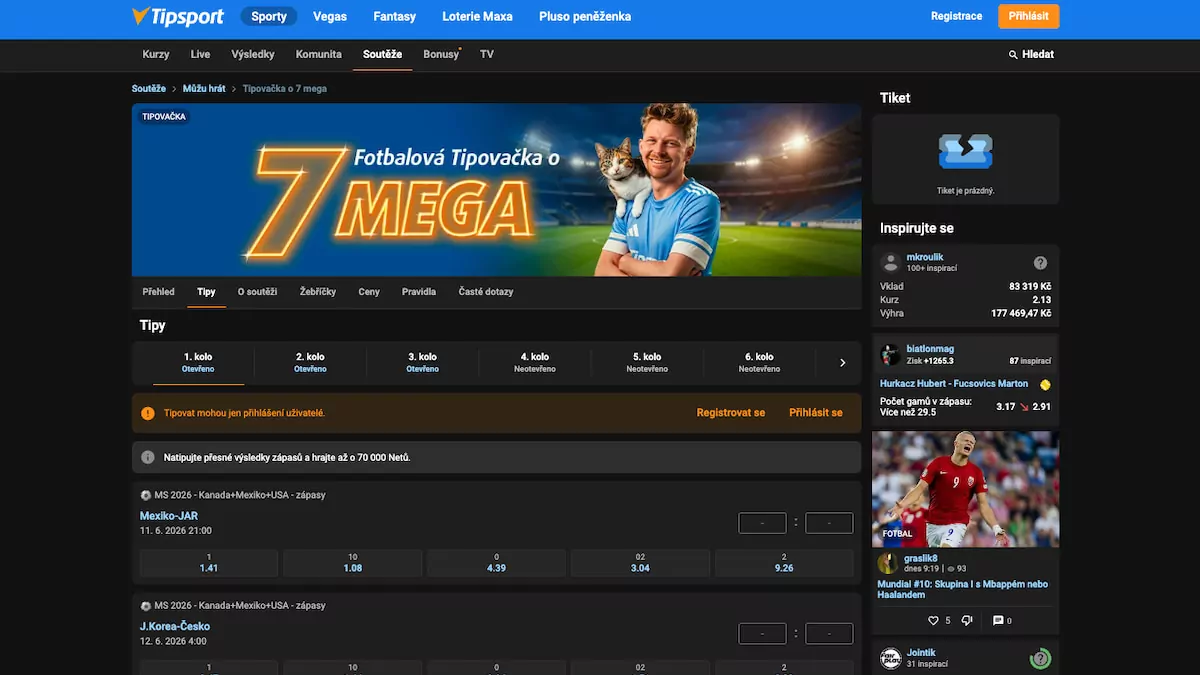Switch to Vegas section

(330, 16)
